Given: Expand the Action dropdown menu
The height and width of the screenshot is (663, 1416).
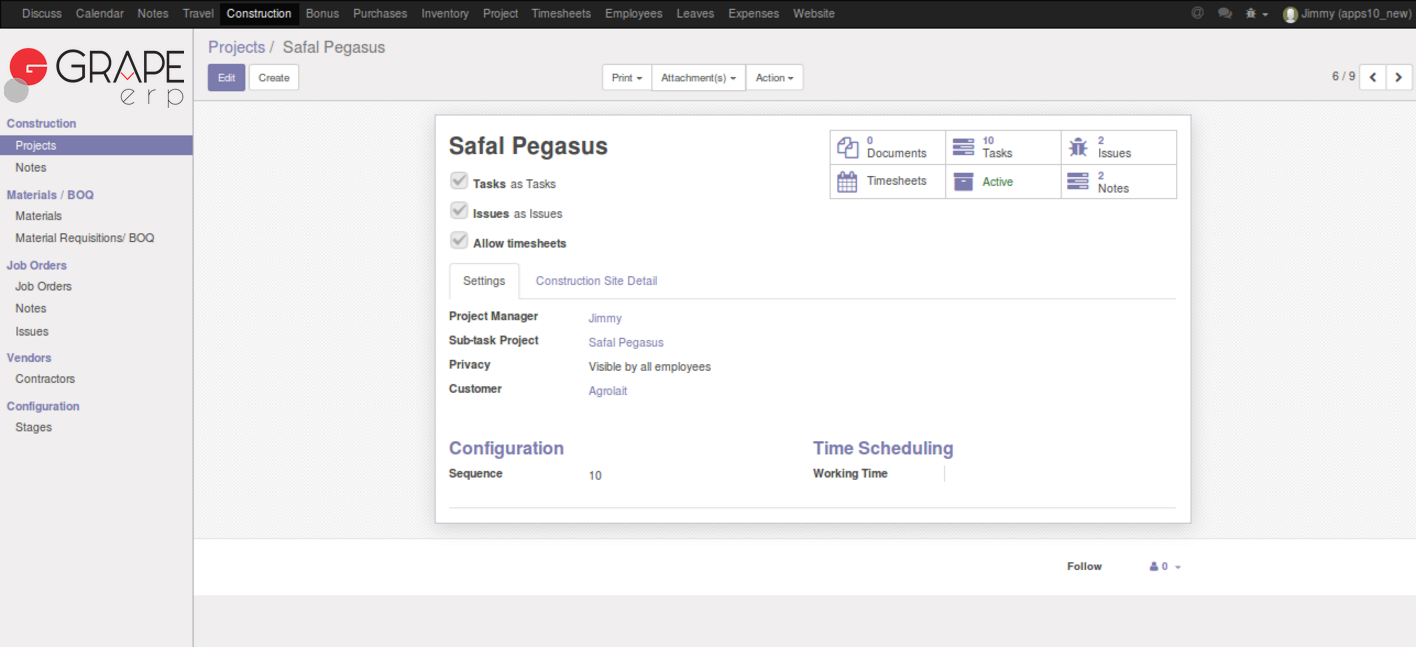Looking at the screenshot, I should tap(774, 78).
